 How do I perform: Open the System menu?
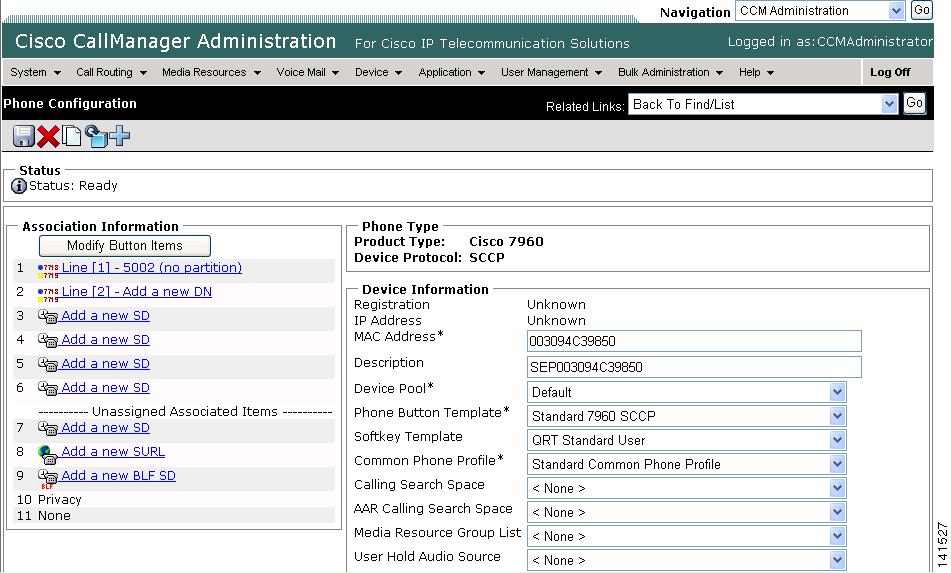(35, 72)
